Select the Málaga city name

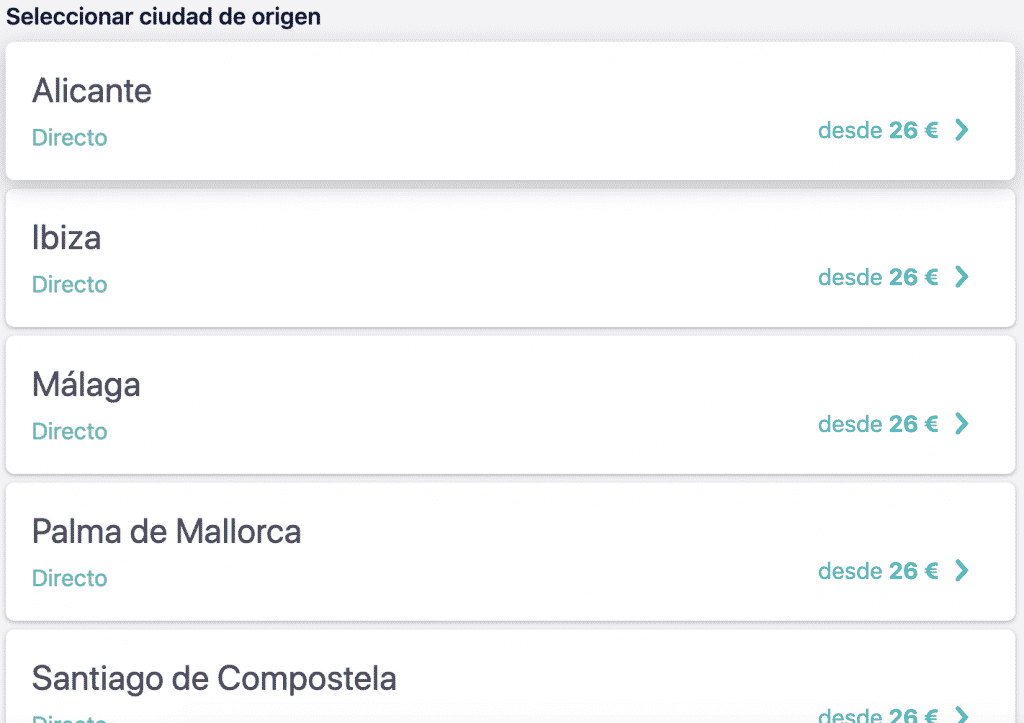click(x=86, y=385)
